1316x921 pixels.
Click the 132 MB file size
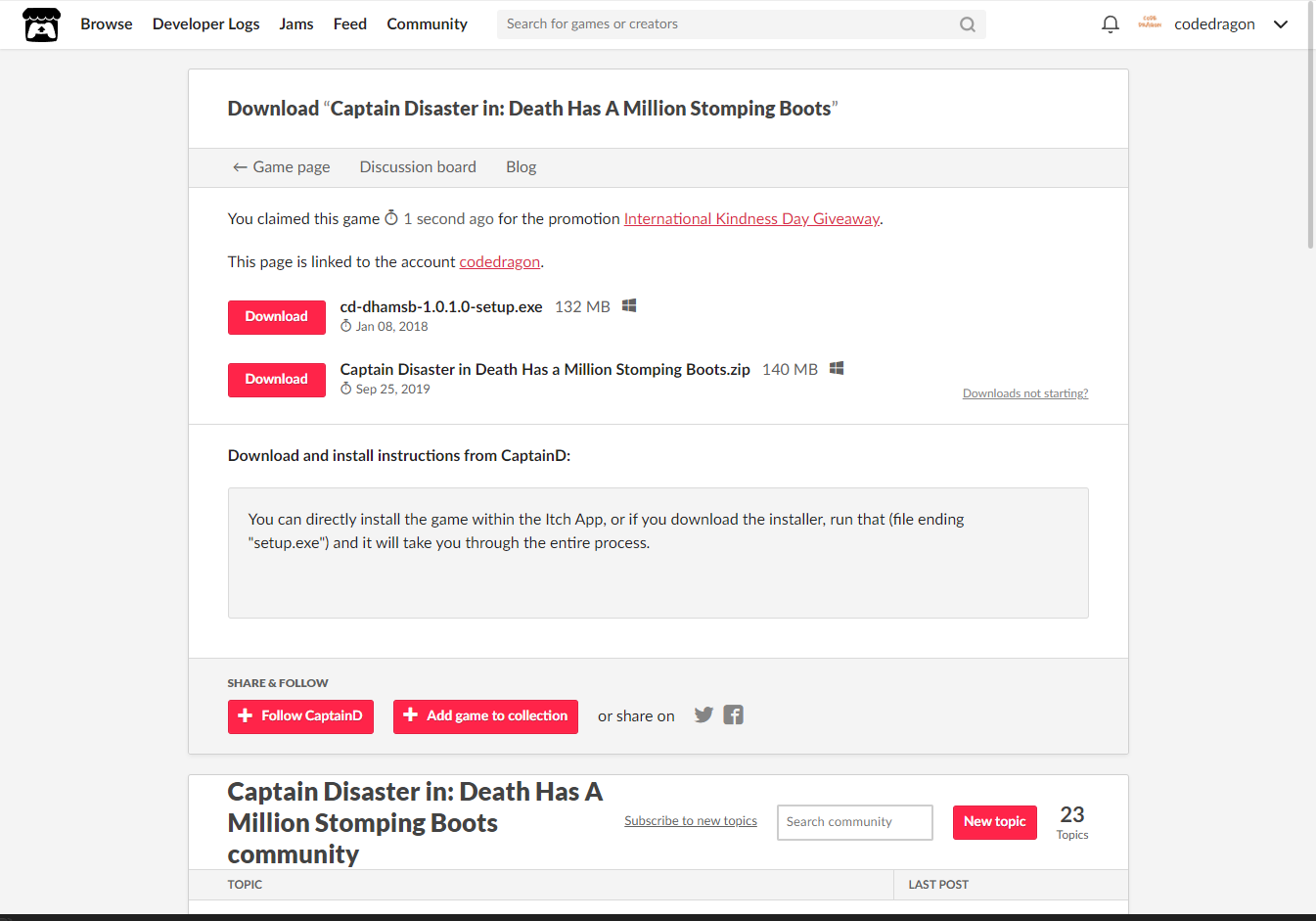point(582,306)
